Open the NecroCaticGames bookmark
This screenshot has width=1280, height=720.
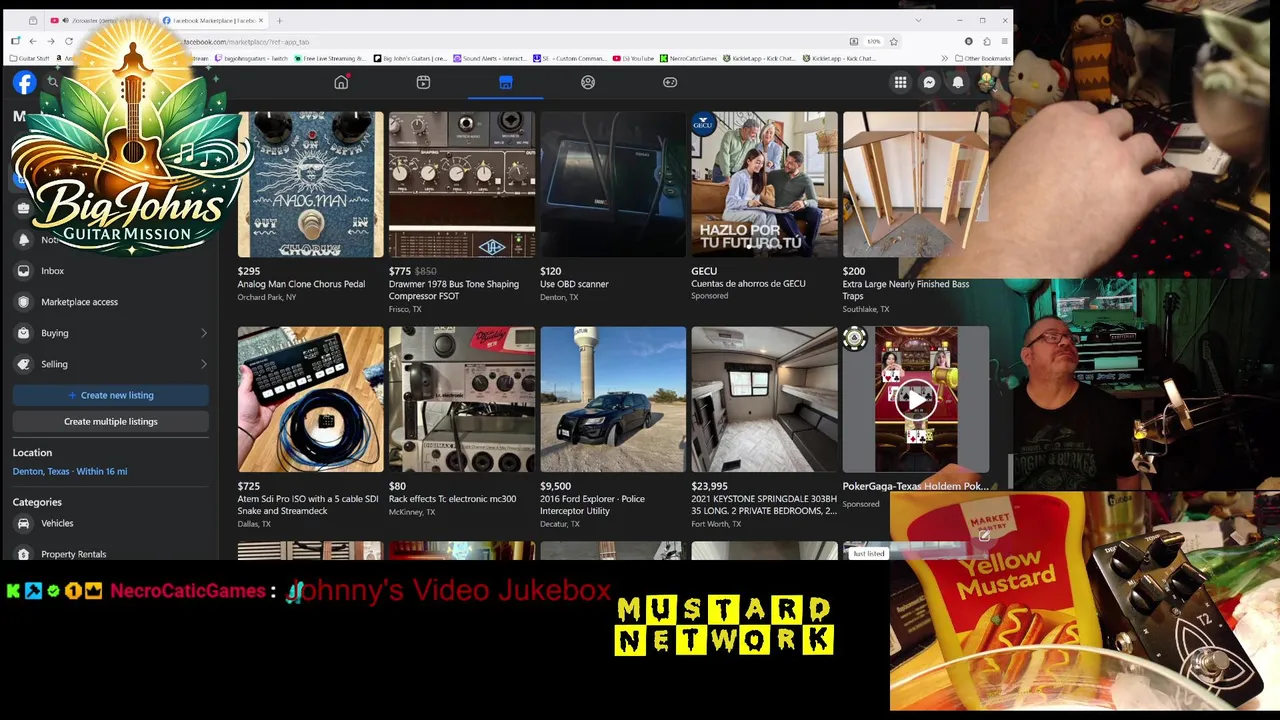pyautogui.click(x=688, y=58)
